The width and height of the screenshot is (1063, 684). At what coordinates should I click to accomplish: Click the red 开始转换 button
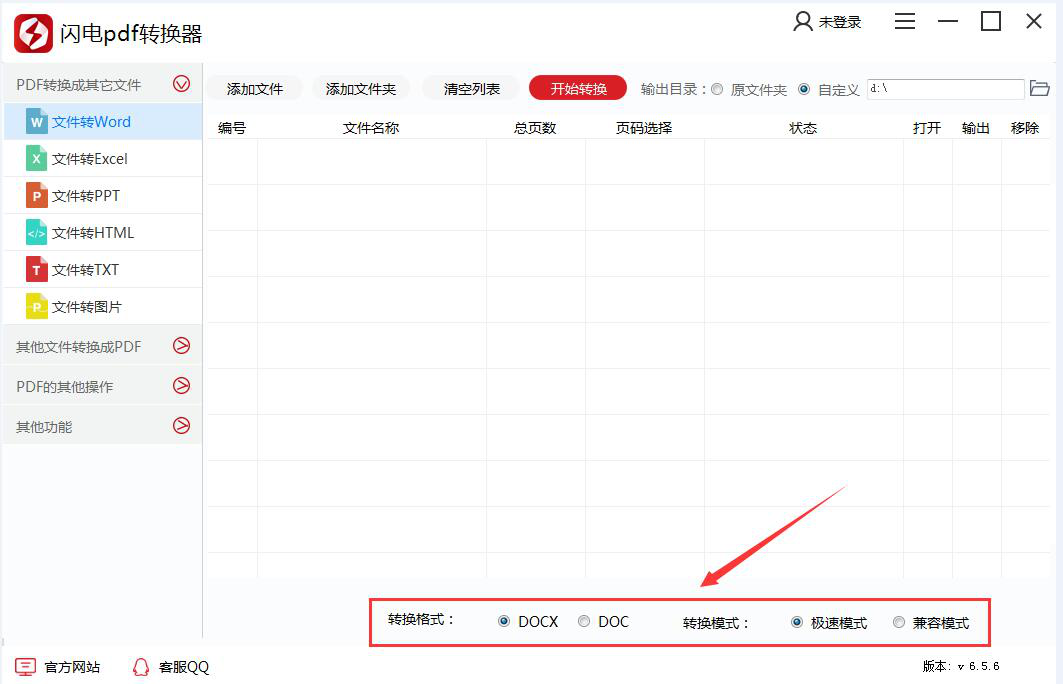(x=578, y=88)
